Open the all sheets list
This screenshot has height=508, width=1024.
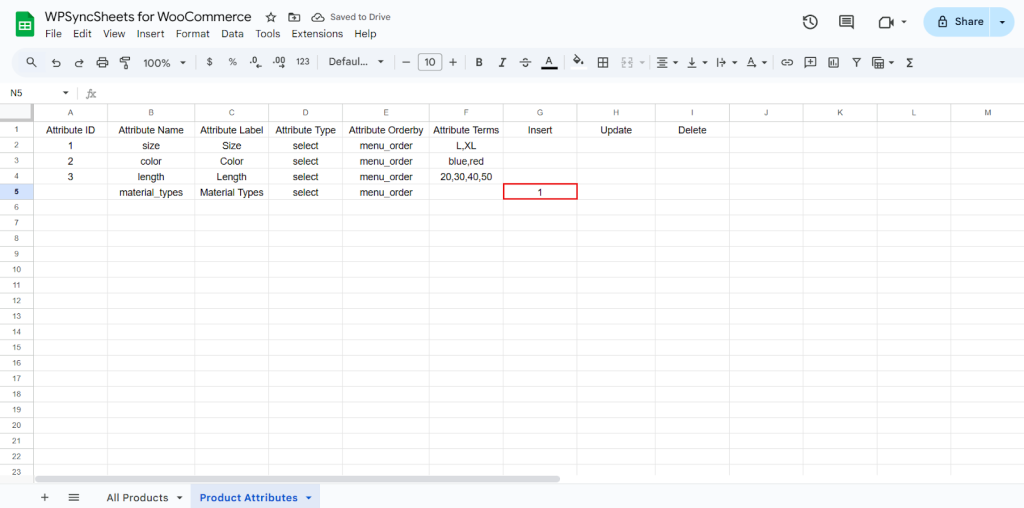tap(74, 497)
